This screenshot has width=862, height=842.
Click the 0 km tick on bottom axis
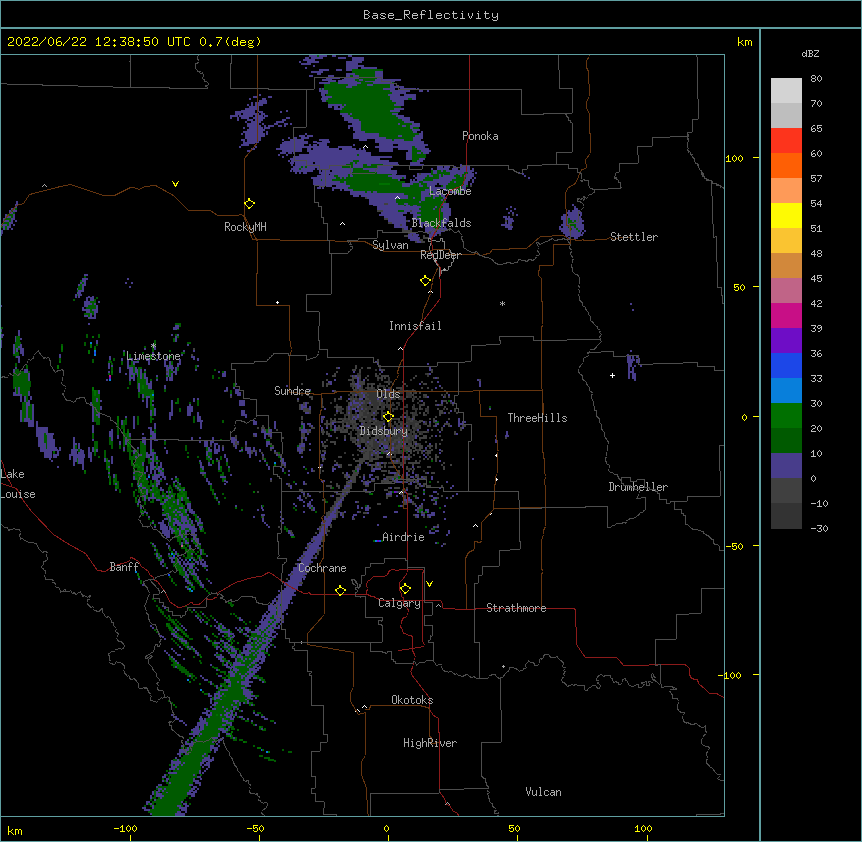tap(388, 837)
